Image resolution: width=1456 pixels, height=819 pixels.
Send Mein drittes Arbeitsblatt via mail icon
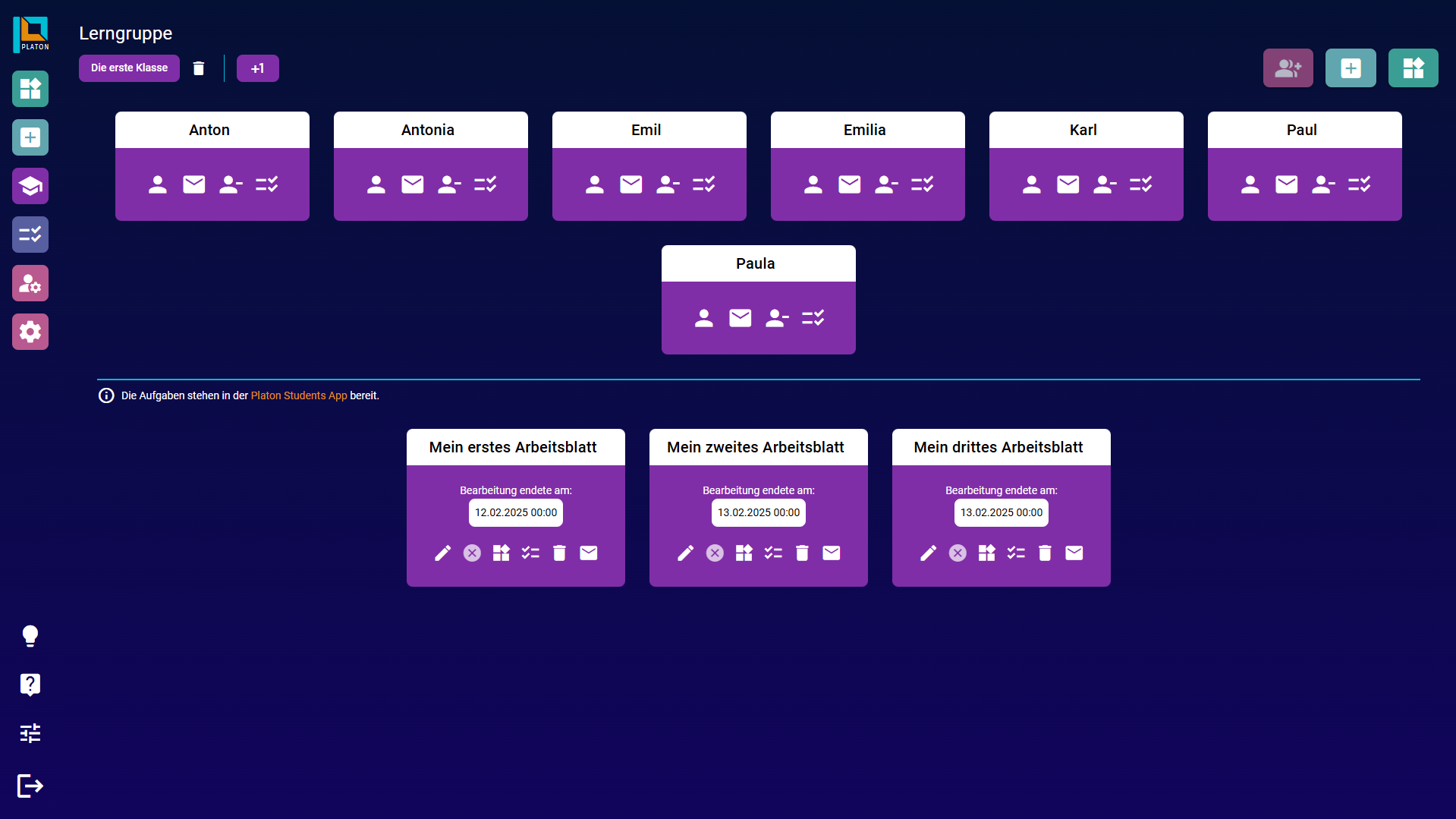click(1074, 553)
